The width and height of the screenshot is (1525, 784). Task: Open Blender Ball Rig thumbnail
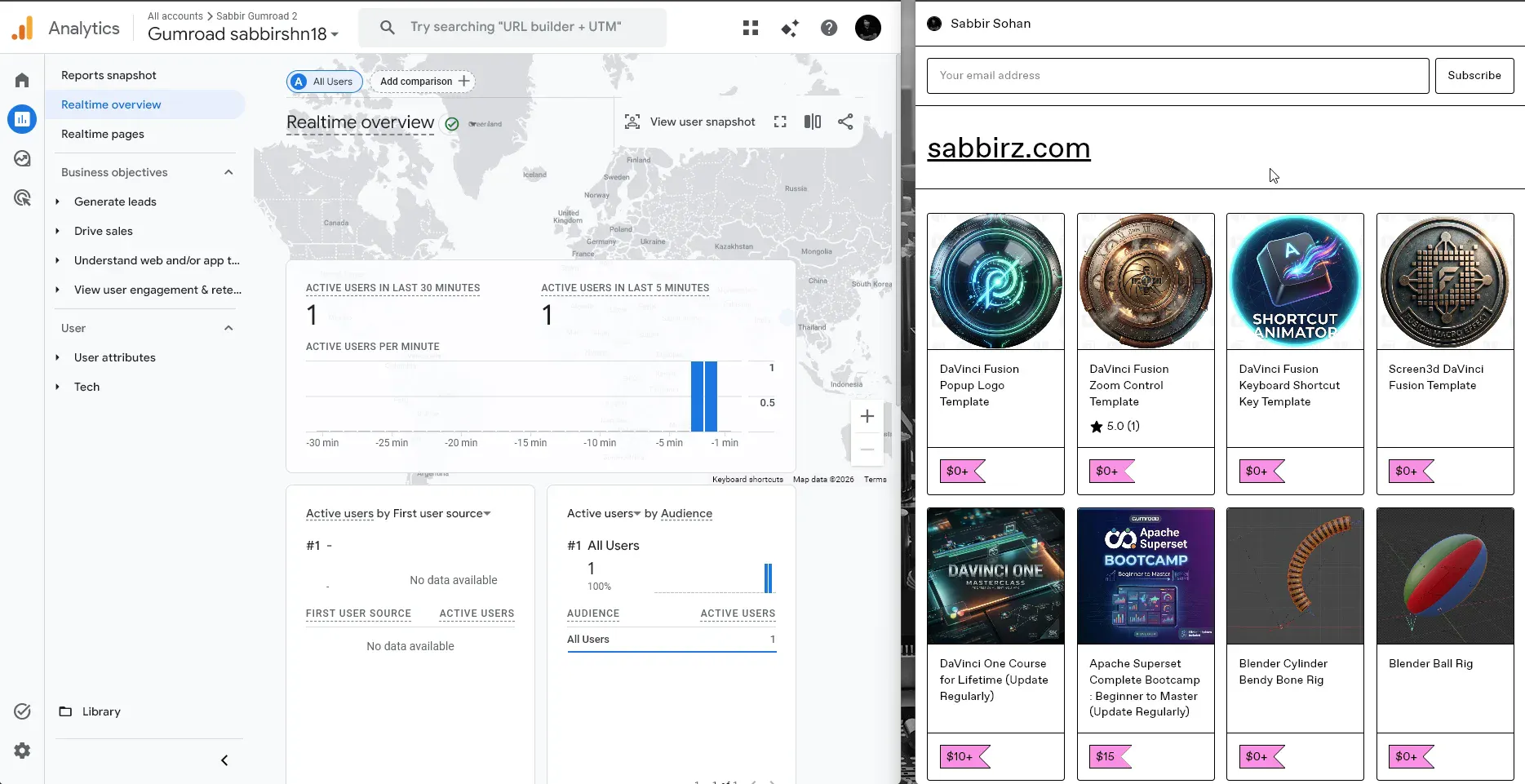point(1445,576)
